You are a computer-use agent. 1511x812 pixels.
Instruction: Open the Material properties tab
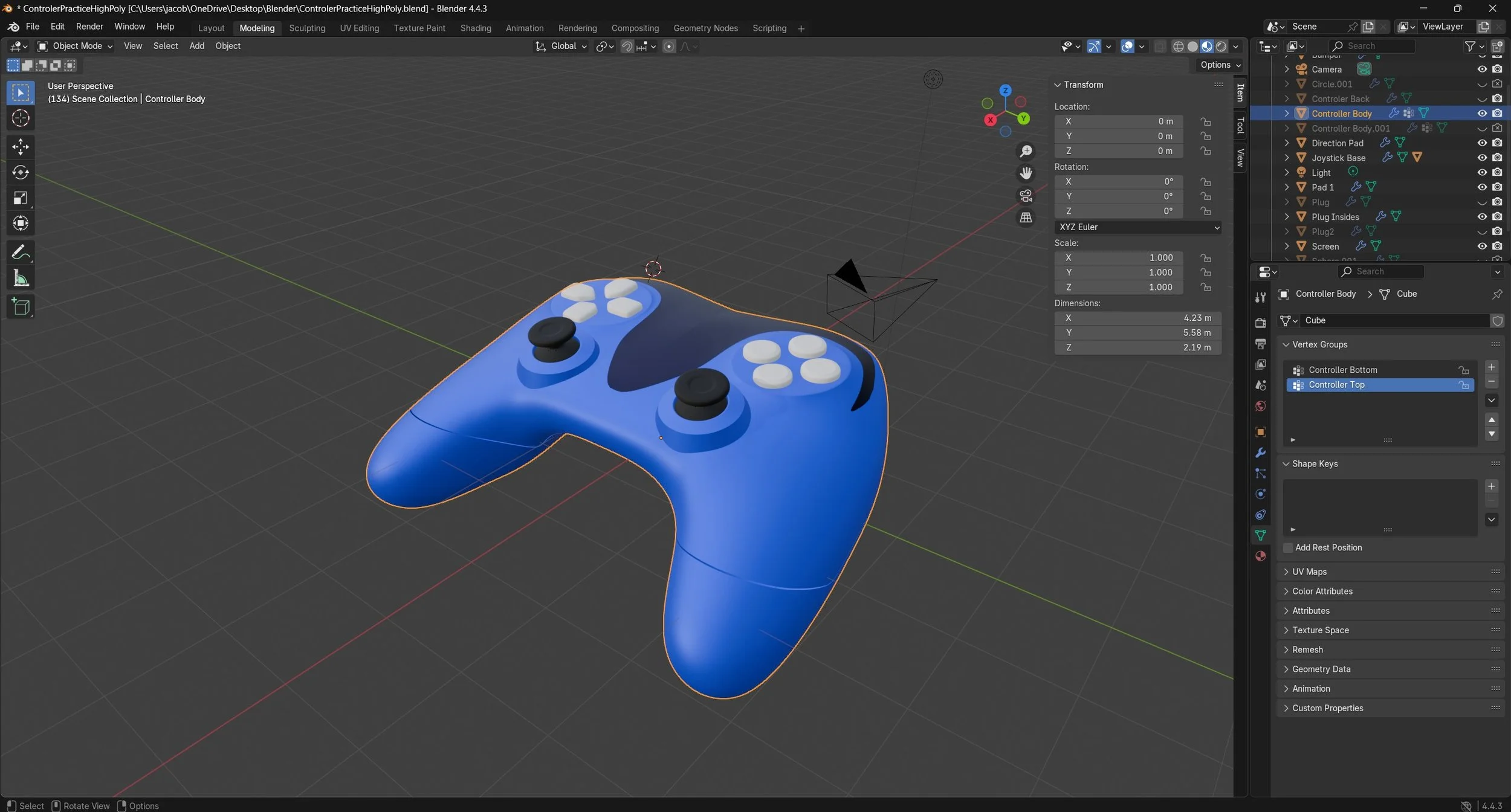[1260, 556]
